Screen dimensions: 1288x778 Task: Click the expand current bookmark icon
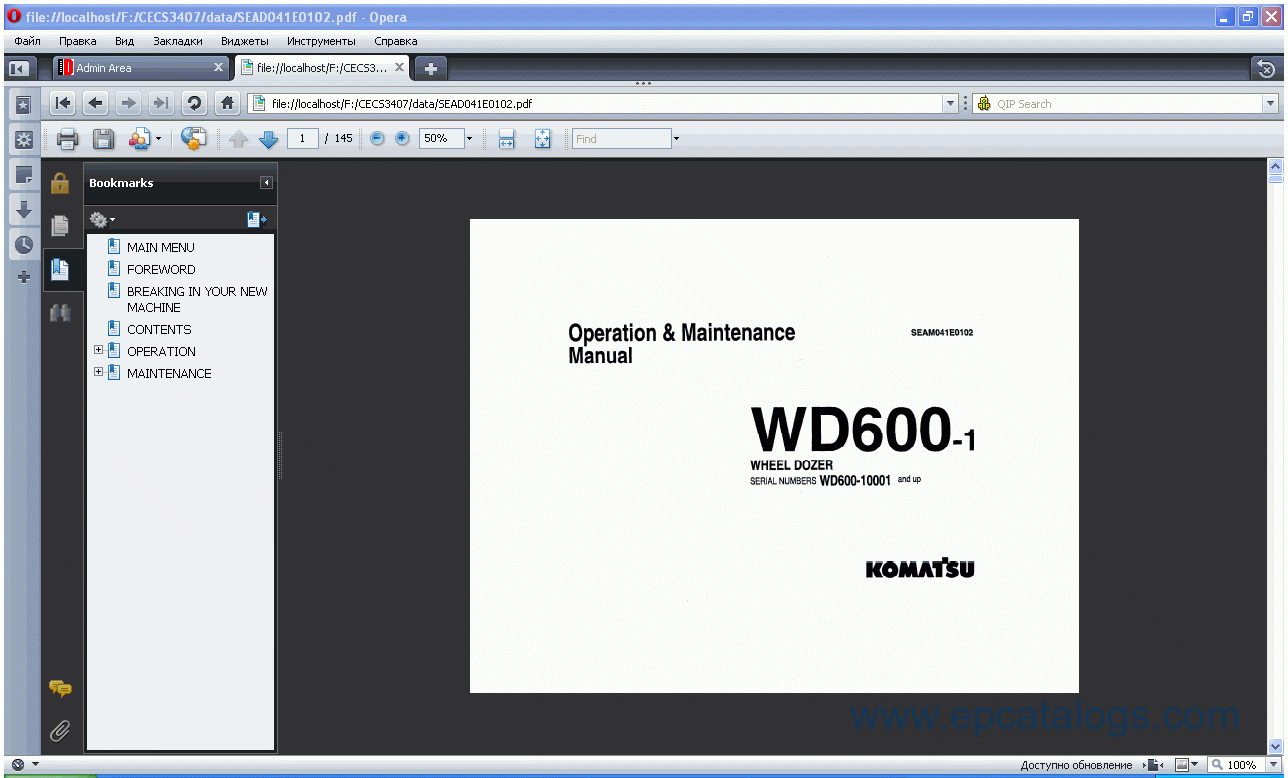pos(257,219)
